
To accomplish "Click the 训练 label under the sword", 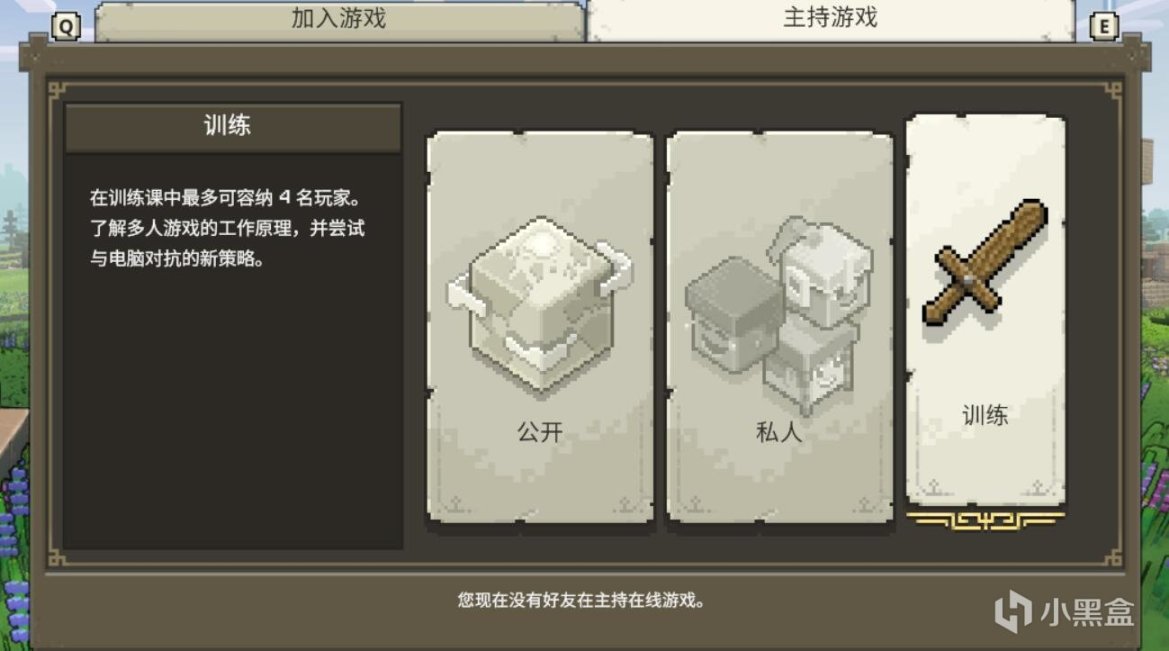I will (985, 415).
